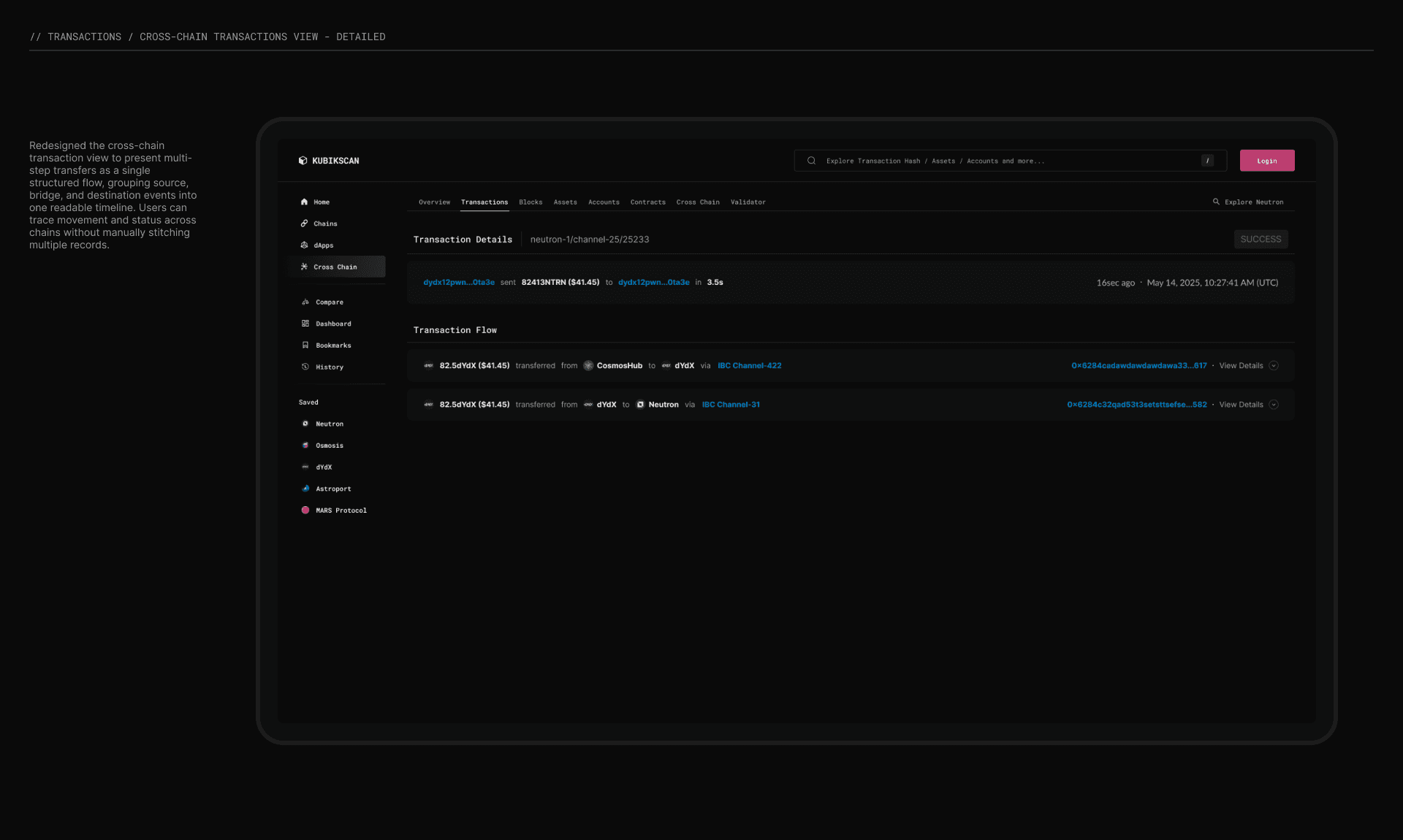This screenshot has height=840, width=1403.
Task: Select Compare in the sidebar
Action: [329, 302]
